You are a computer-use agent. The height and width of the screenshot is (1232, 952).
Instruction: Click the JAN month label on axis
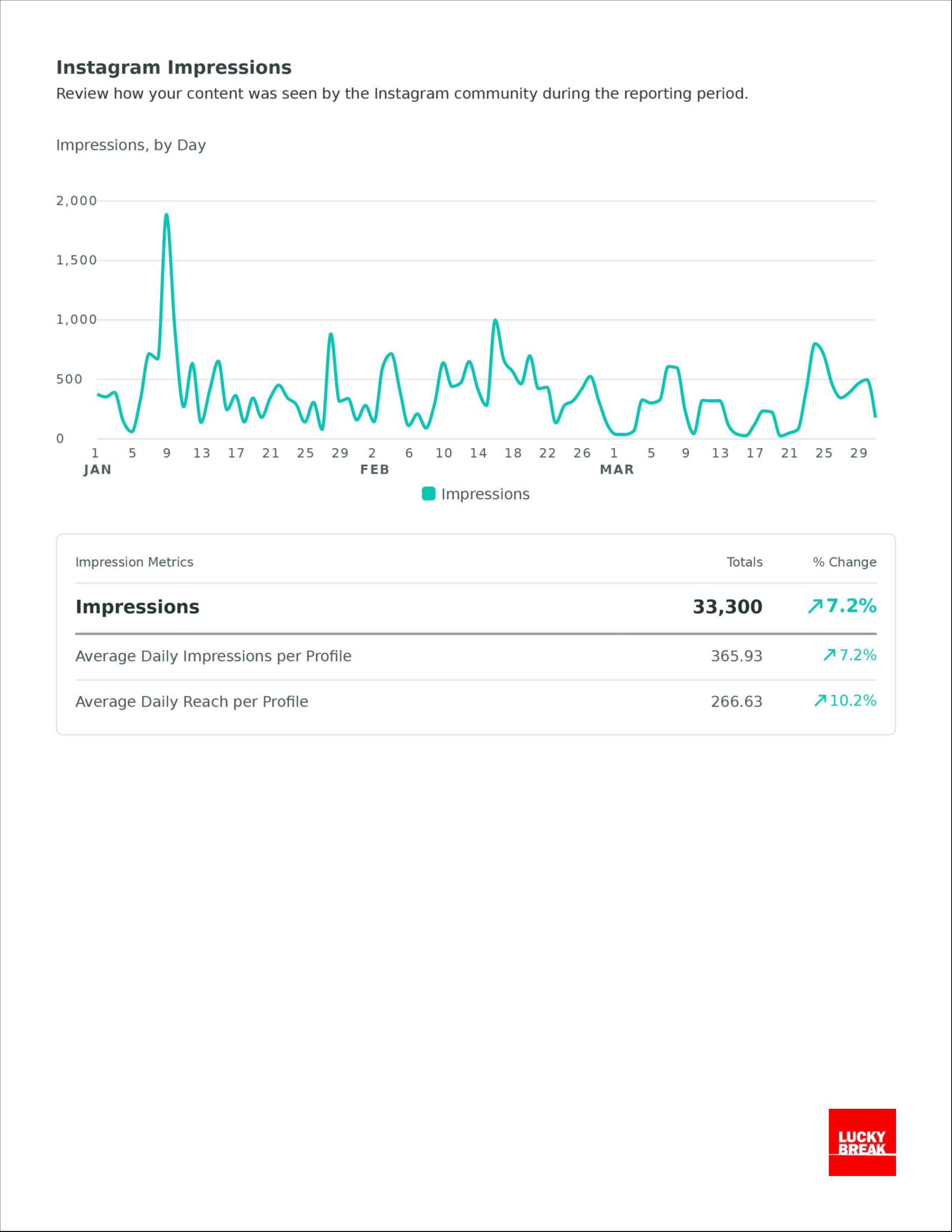(97, 469)
